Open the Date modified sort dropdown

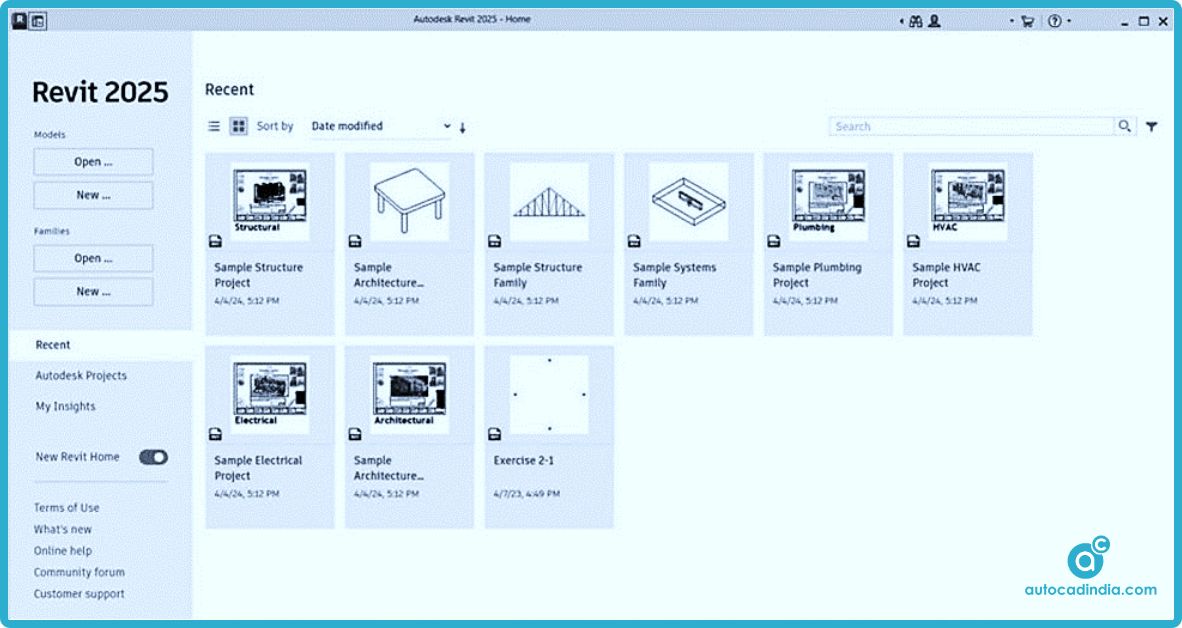(x=380, y=126)
